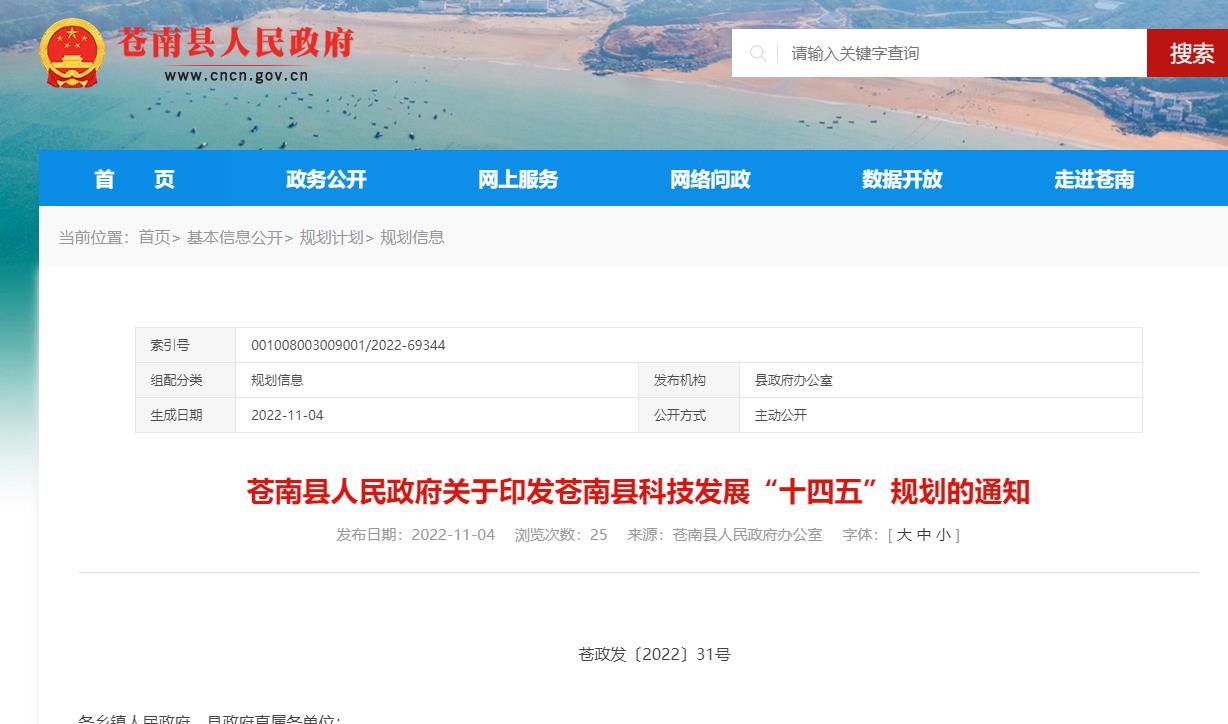Click the magnifier icon in the search bar
1228x724 pixels.
(760, 53)
